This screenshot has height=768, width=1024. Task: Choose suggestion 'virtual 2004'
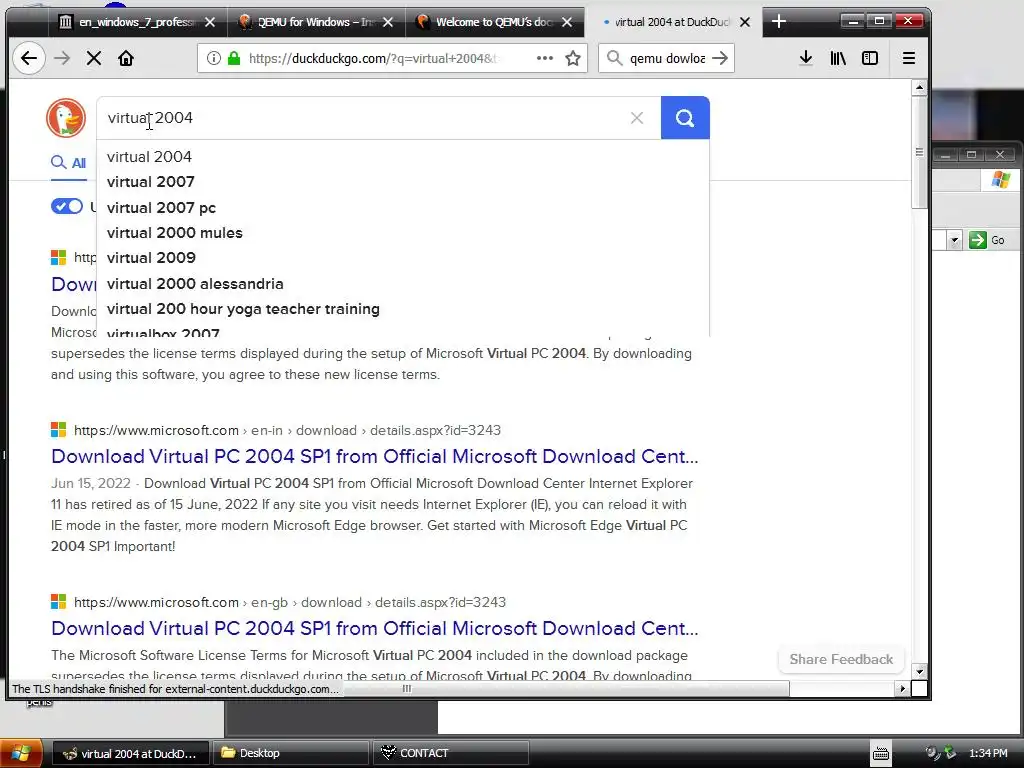pyautogui.click(x=403, y=157)
